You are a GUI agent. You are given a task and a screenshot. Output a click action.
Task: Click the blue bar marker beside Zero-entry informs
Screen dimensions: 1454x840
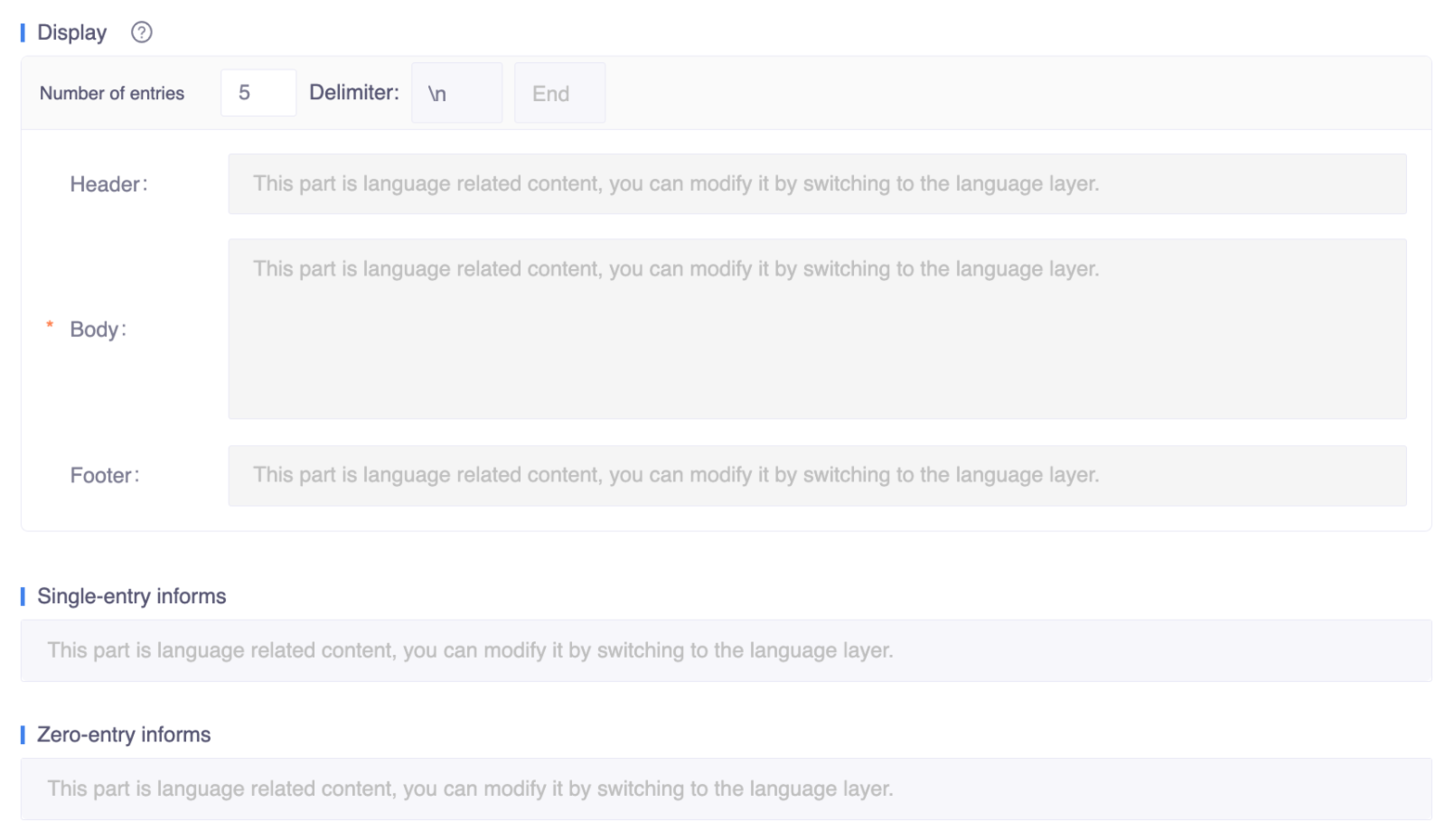[x=23, y=735]
